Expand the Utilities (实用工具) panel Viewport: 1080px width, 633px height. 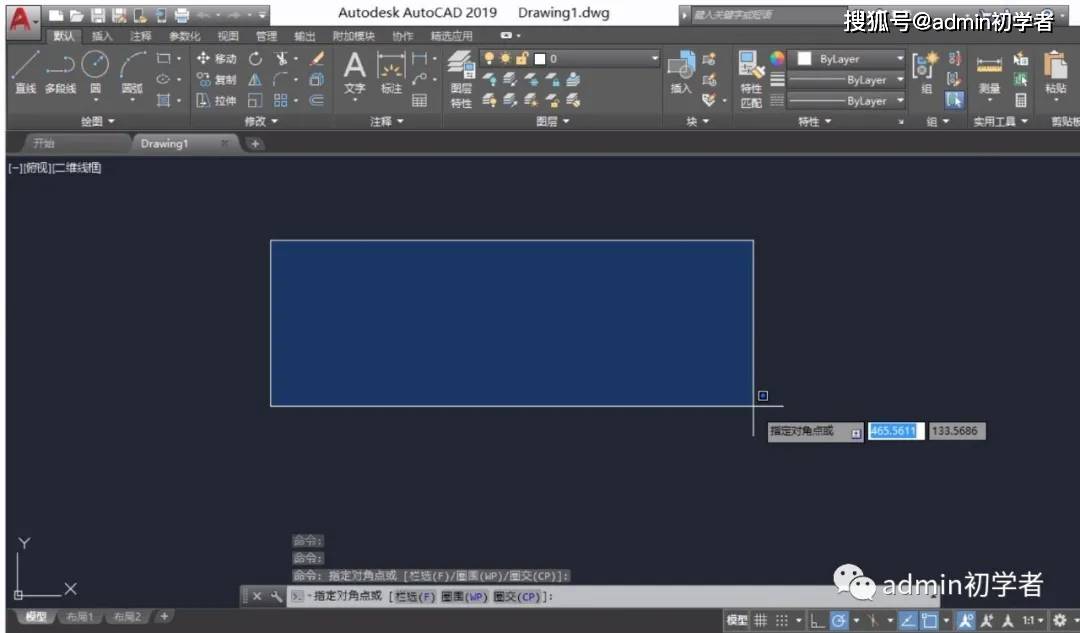[x=1000, y=121]
